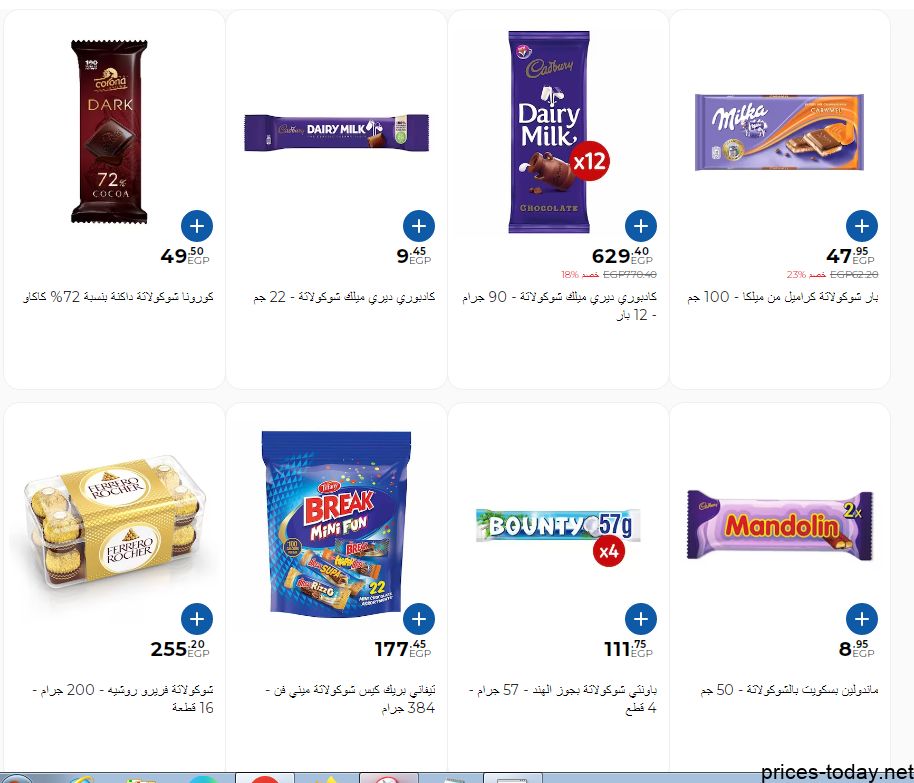Open the Tiffany Break 384g title link

coord(350,698)
